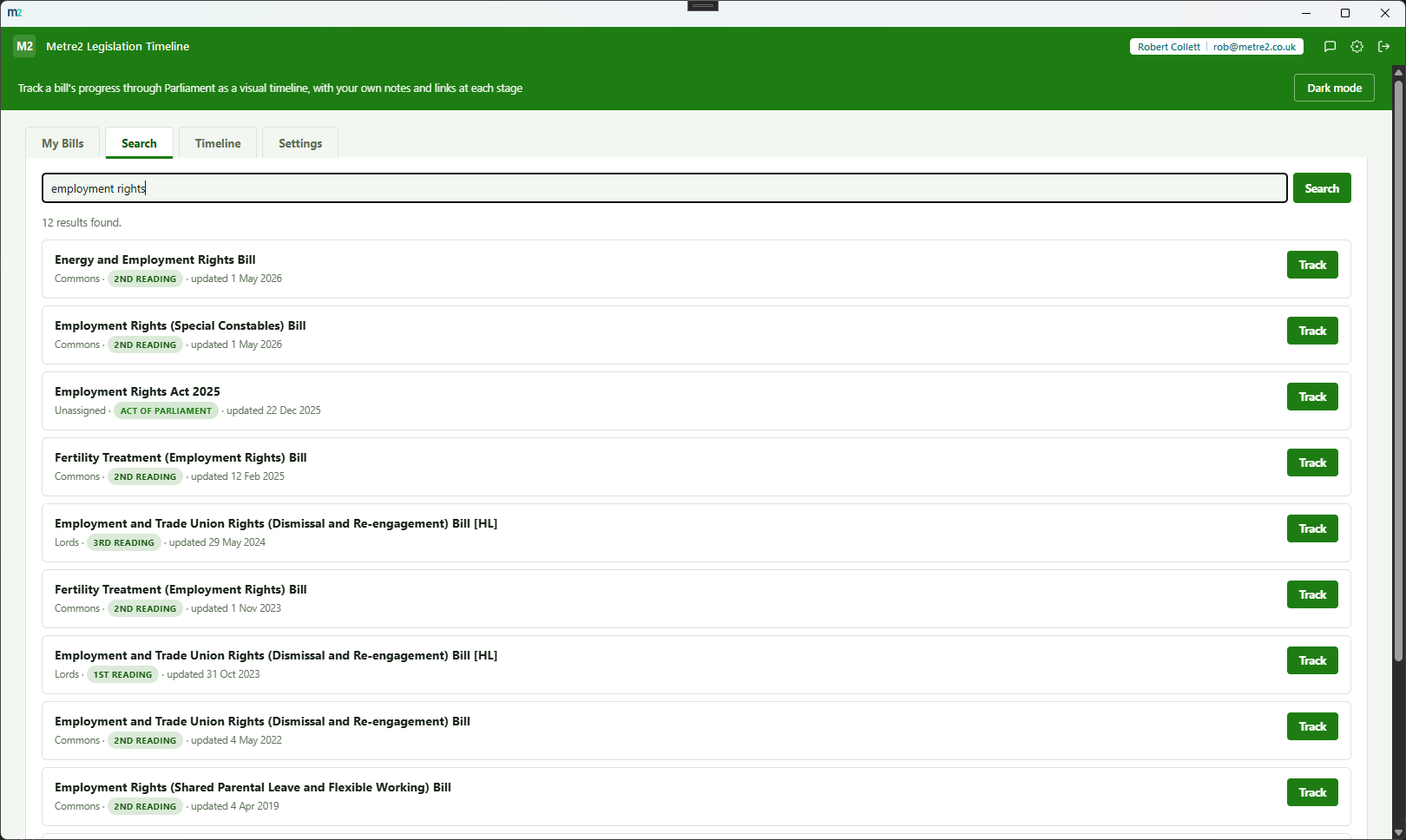Maximize the application window
Viewport: 1406px width, 840px height.
pyautogui.click(x=1345, y=13)
